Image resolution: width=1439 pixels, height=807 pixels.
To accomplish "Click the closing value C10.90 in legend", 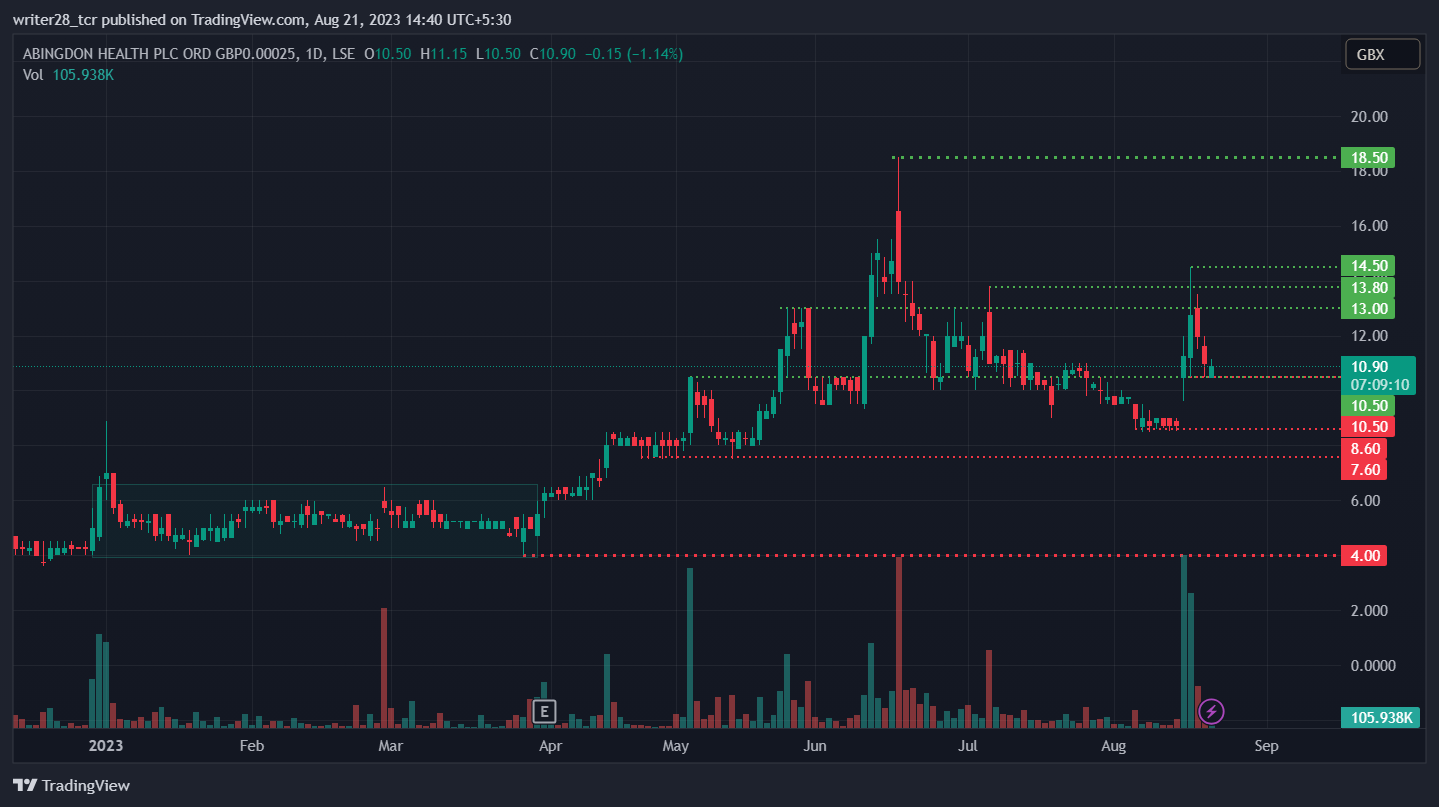I will (552, 54).
